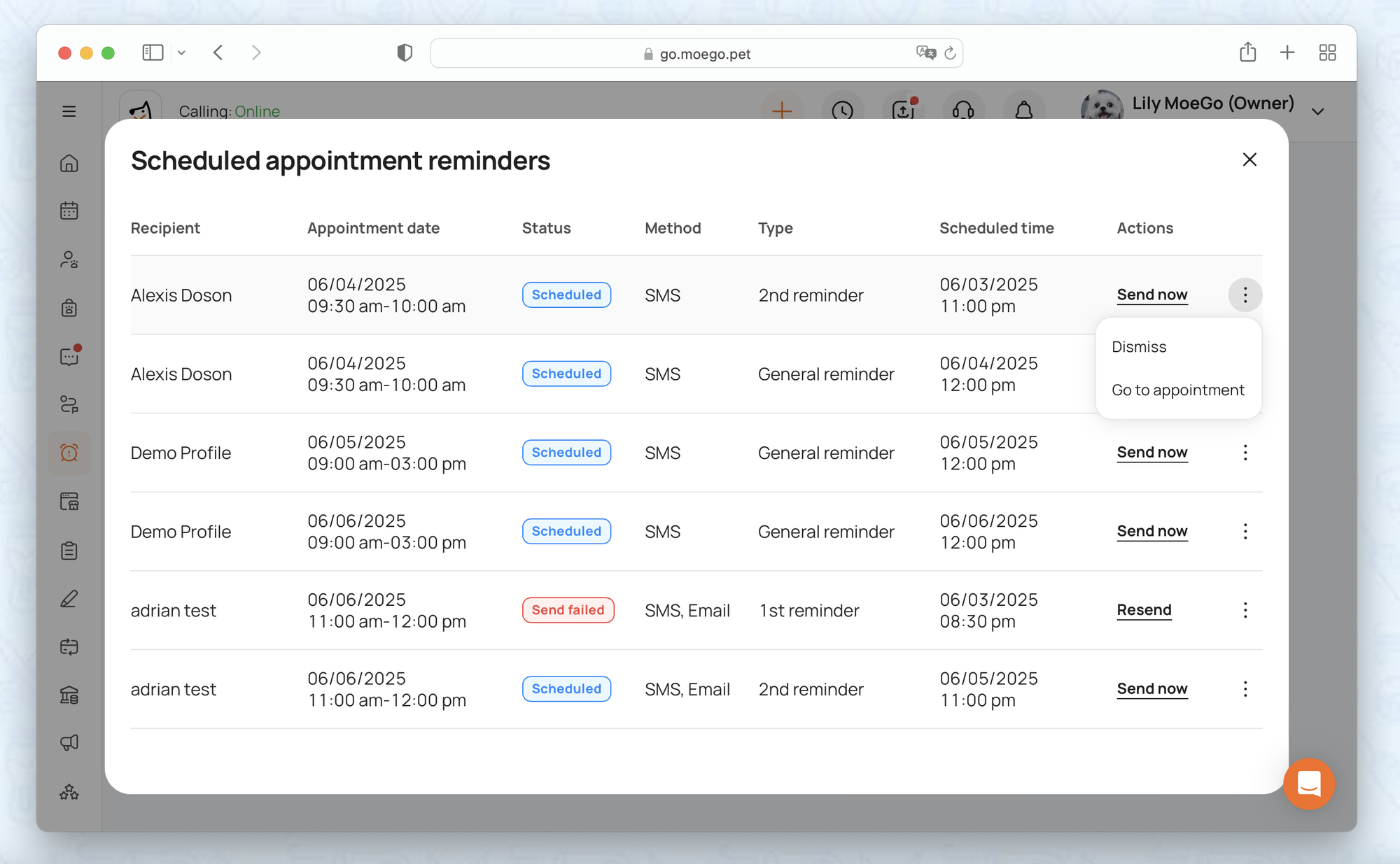Close the Scheduled appointment reminders dialog
The width and height of the screenshot is (1400, 864).
tap(1249, 160)
